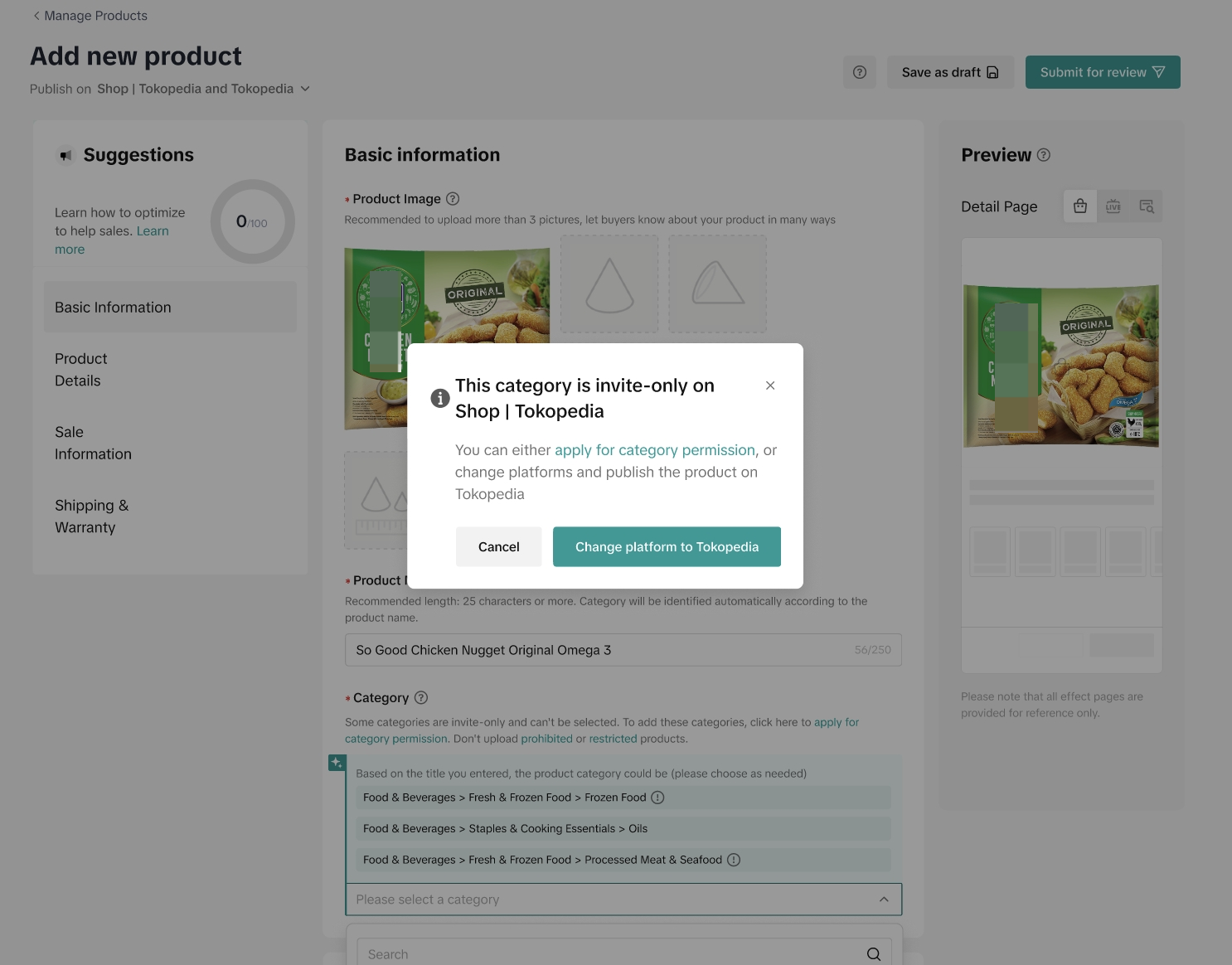Click the apply for category permission dialog link
The width and height of the screenshot is (1232, 965).
coord(655,450)
